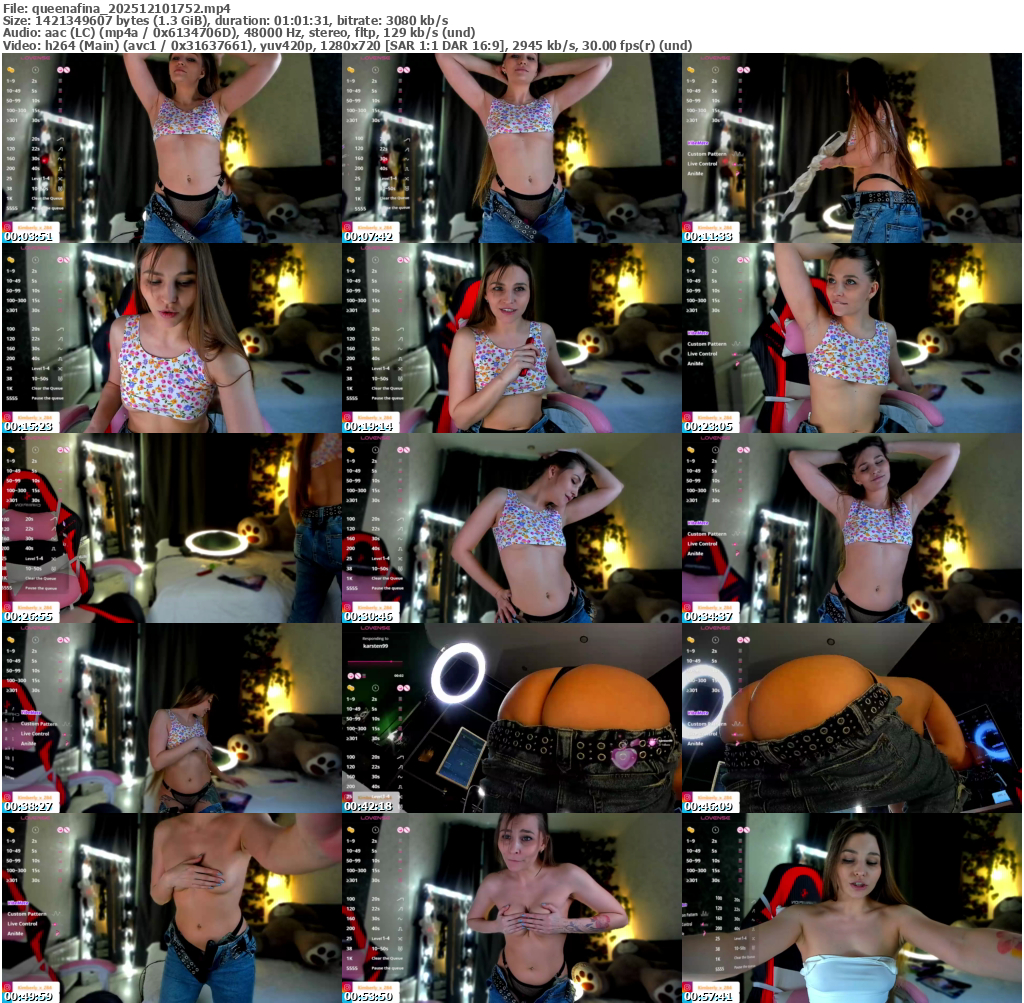Open the frame stamped 00:38:27

tap(172, 718)
